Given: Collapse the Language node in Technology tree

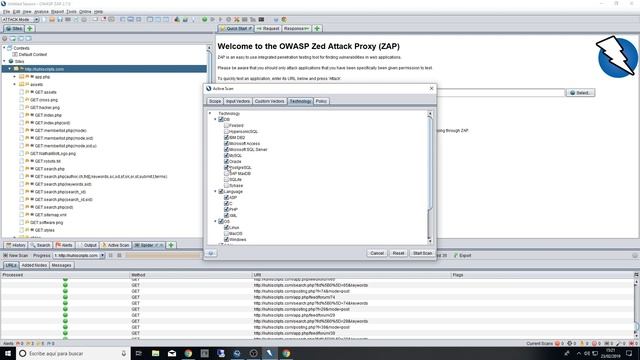Looking at the screenshot, I should pos(216,191).
